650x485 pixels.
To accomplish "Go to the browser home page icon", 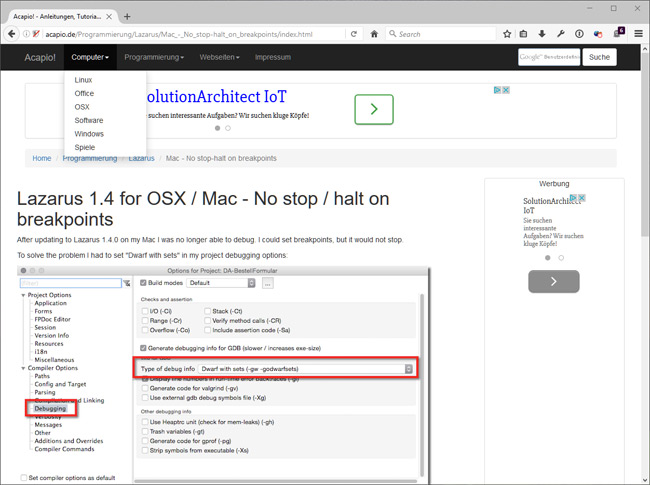I will 374,34.
